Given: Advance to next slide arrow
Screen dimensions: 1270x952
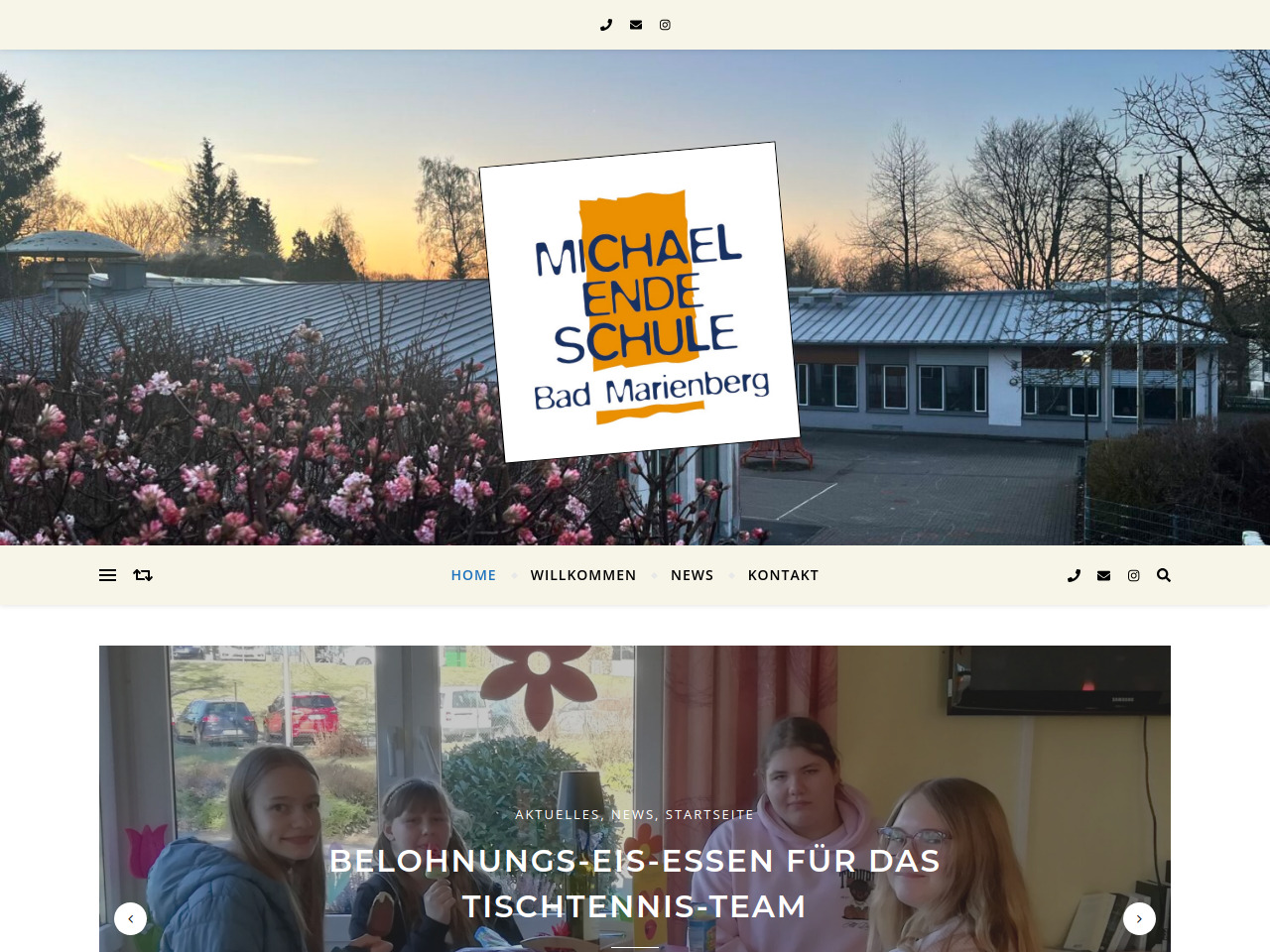Looking at the screenshot, I should 1139,918.
